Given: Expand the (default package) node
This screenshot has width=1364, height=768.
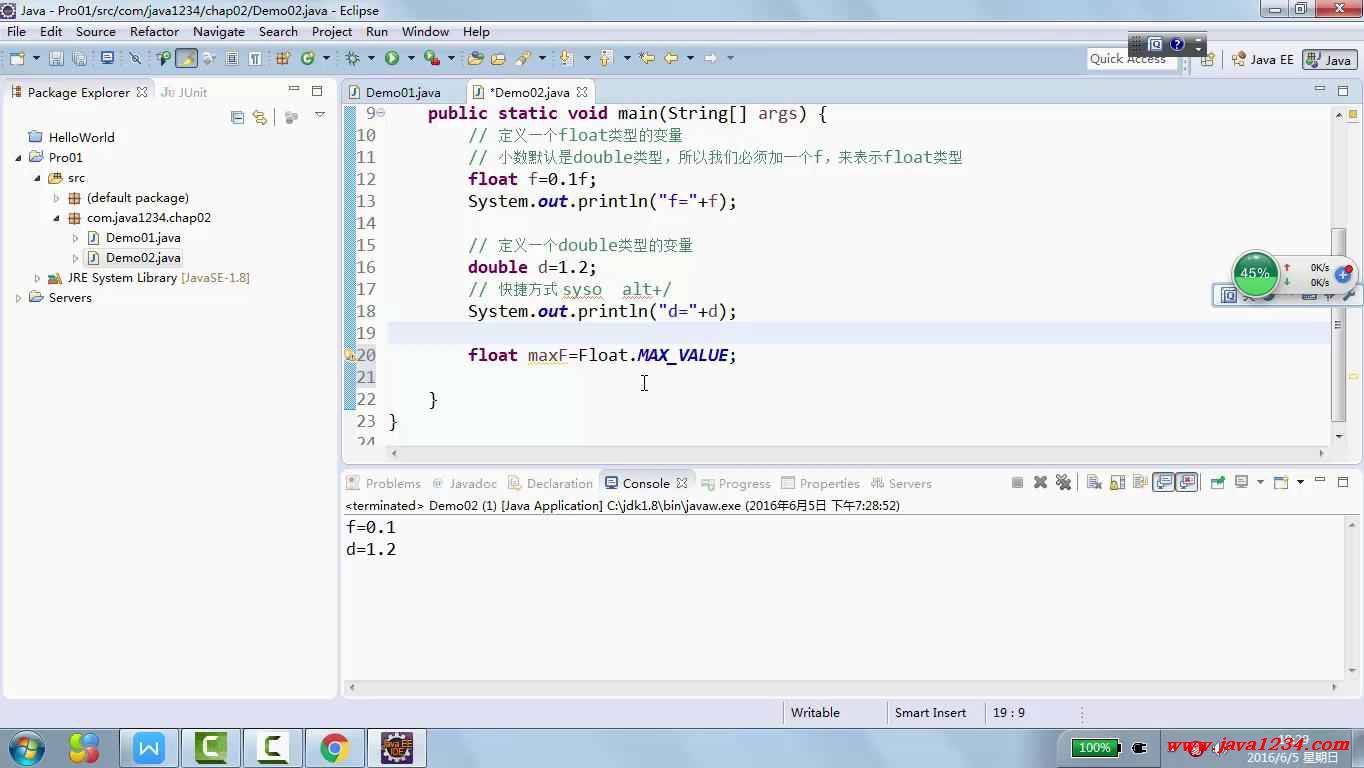Looking at the screenshot, I should [x=56, y=197].
